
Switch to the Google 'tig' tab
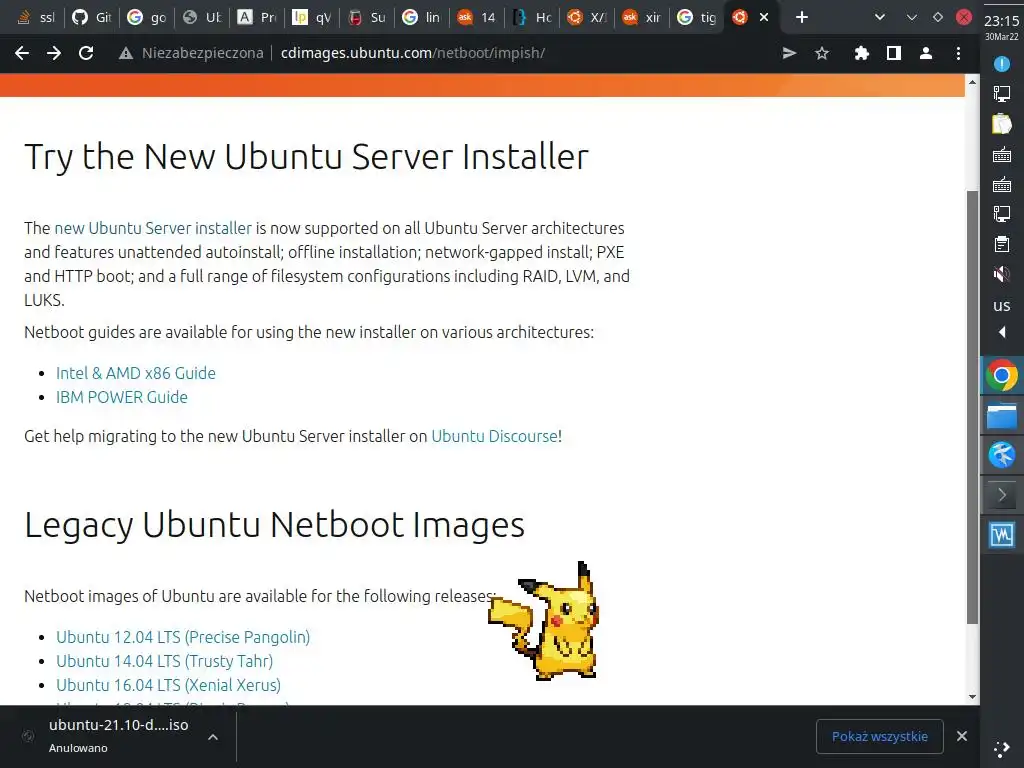(697, 18)
